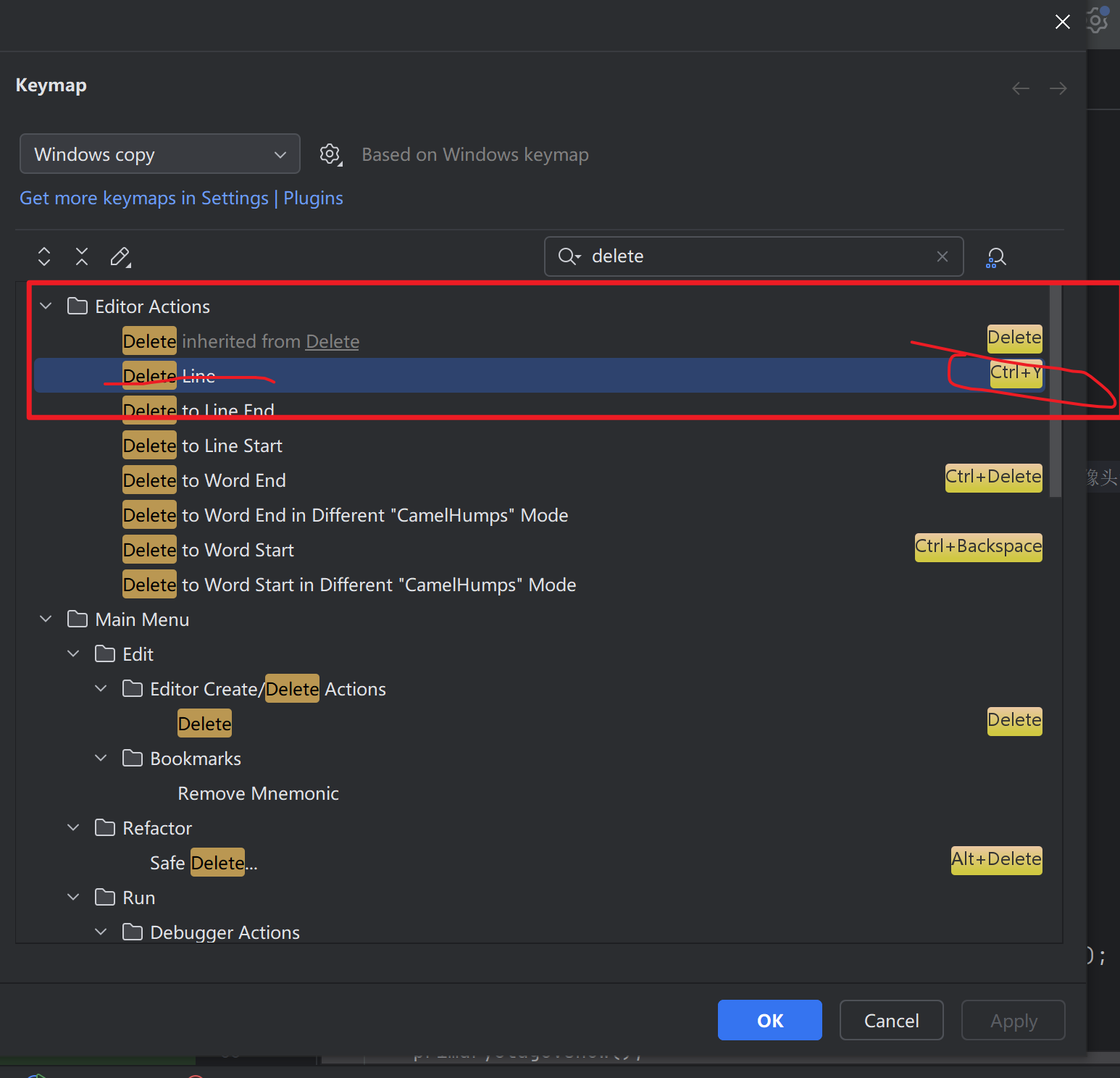Click the back navigation arrow
Viewport: 1120px width, 1078px height.
click(1021, 88)
